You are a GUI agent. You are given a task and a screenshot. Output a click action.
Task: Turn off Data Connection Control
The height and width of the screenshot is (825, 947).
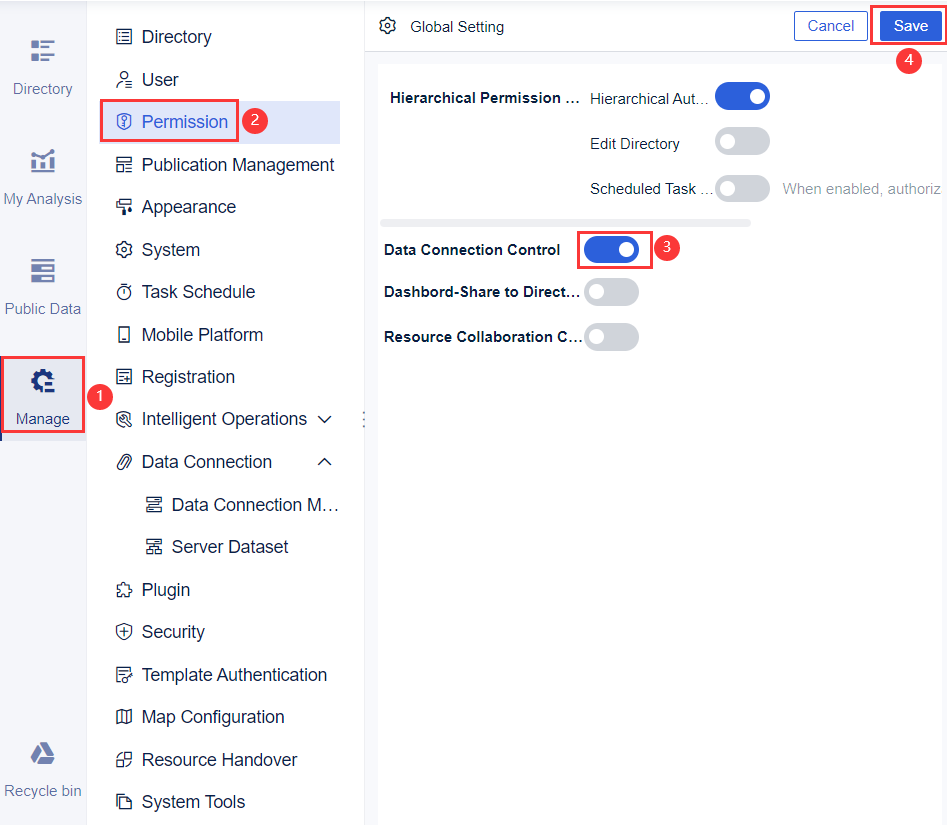click(x=613, y=249)
